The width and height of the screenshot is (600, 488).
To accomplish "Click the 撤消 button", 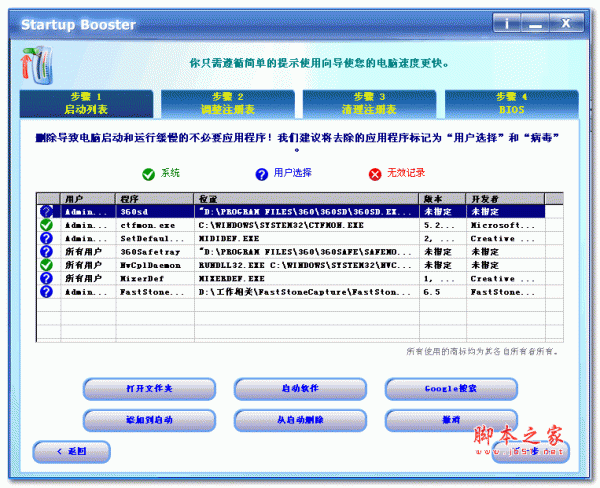I will tap(451, 420).
